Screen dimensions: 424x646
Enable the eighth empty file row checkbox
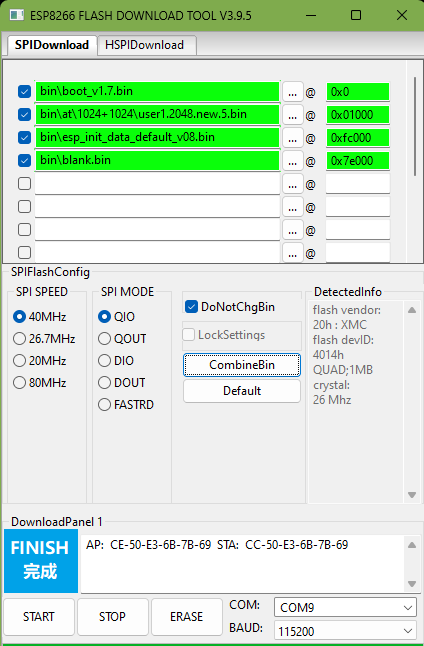coord(24,252)
